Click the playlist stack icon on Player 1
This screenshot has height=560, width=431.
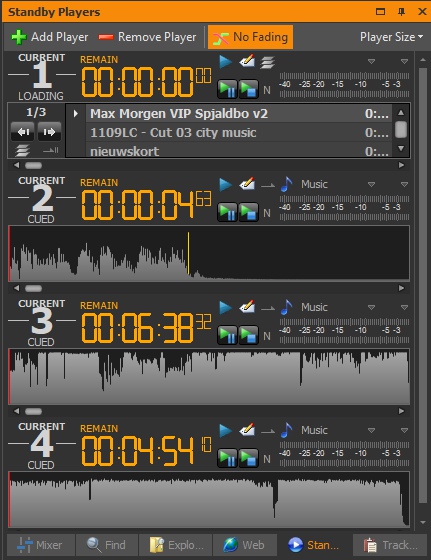[x=267, y=62]
